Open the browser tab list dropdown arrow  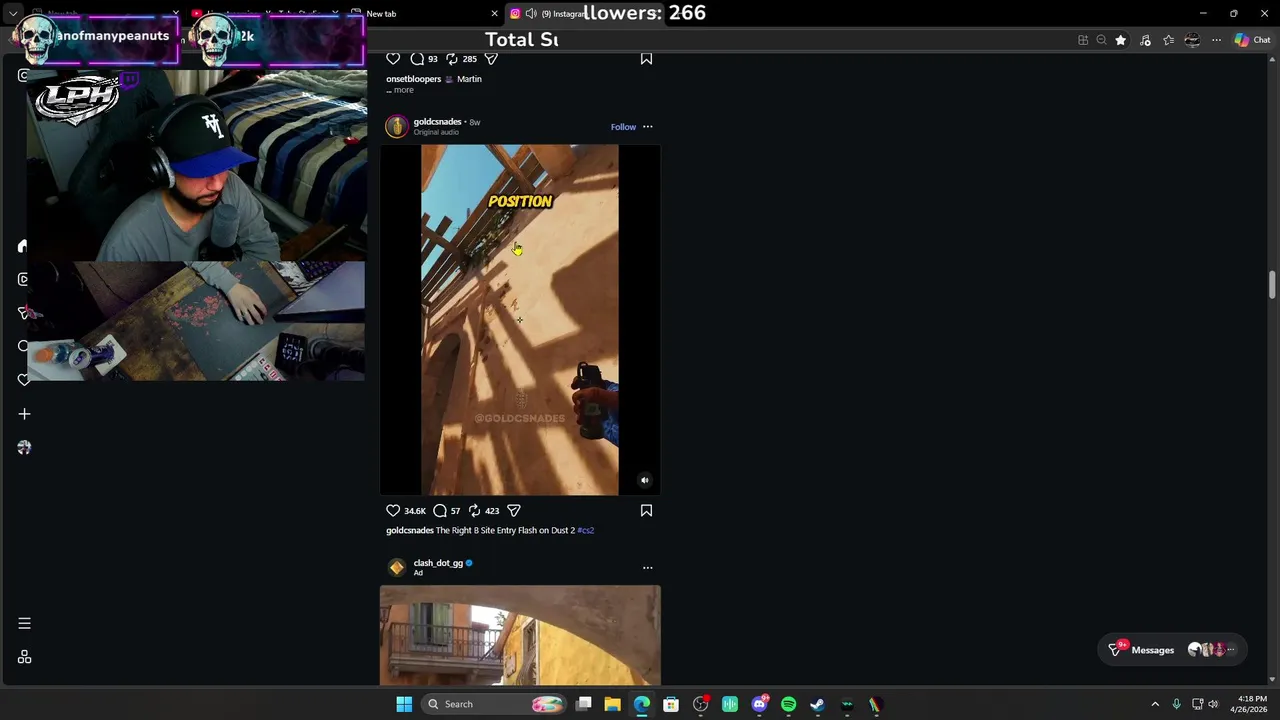pyautogui.click(x=13, y=13)
